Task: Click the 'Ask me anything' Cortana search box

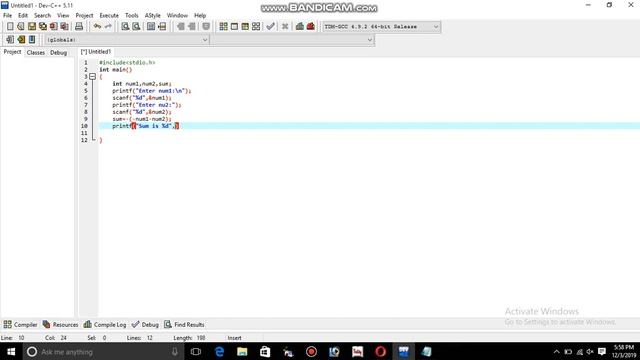Action: pos(103,351)
